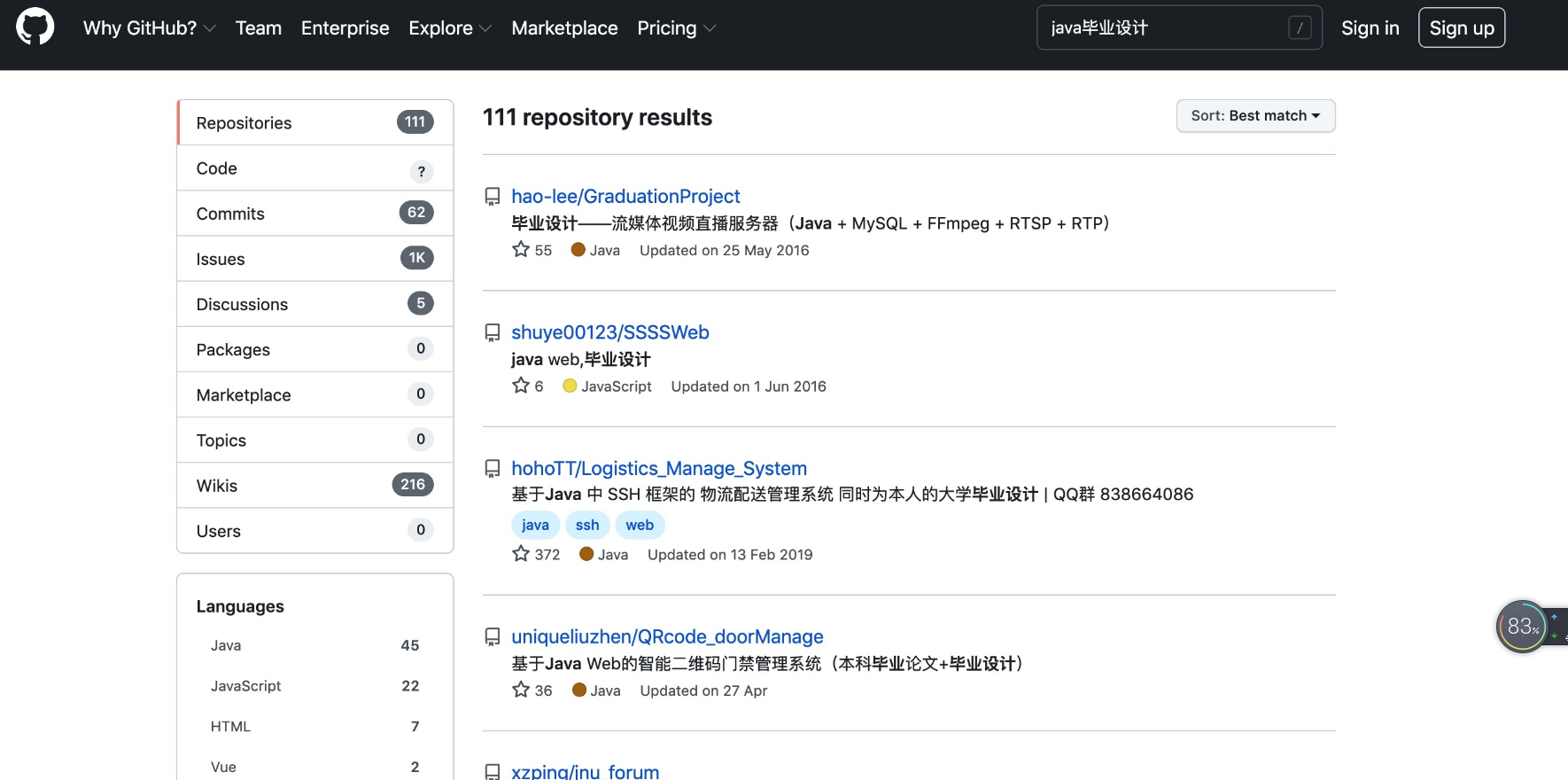Click star icon showing 55 stars
Screen dimensions: 1568x780
click(x=521, y=249)
